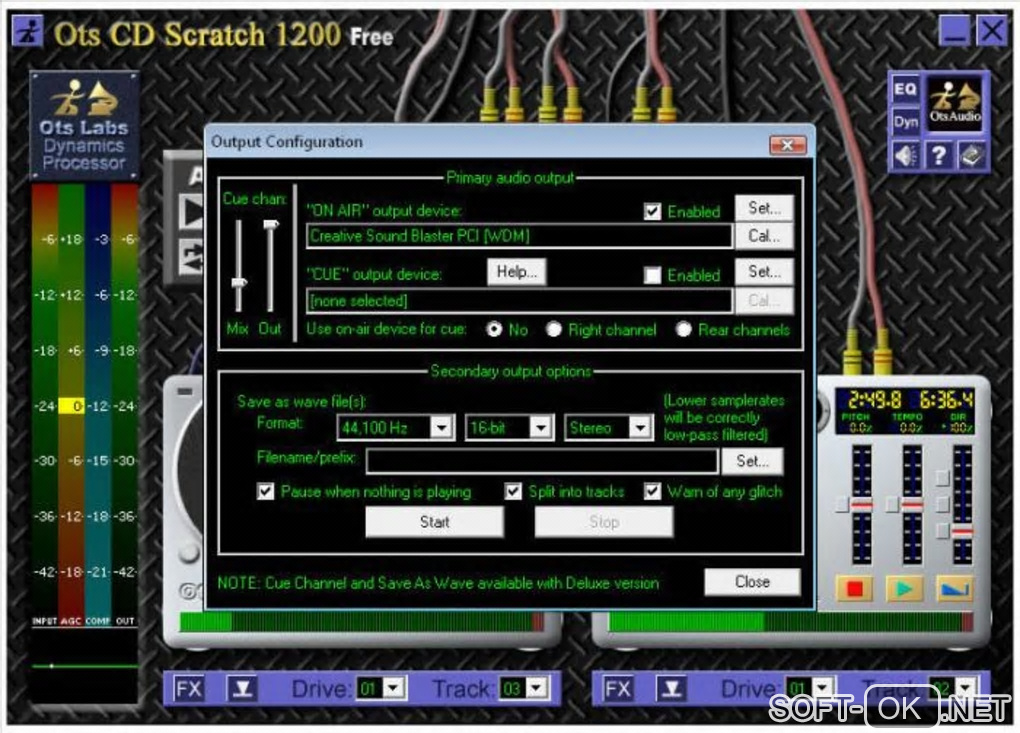Open the EQ panel button

(x=905, y=89)
